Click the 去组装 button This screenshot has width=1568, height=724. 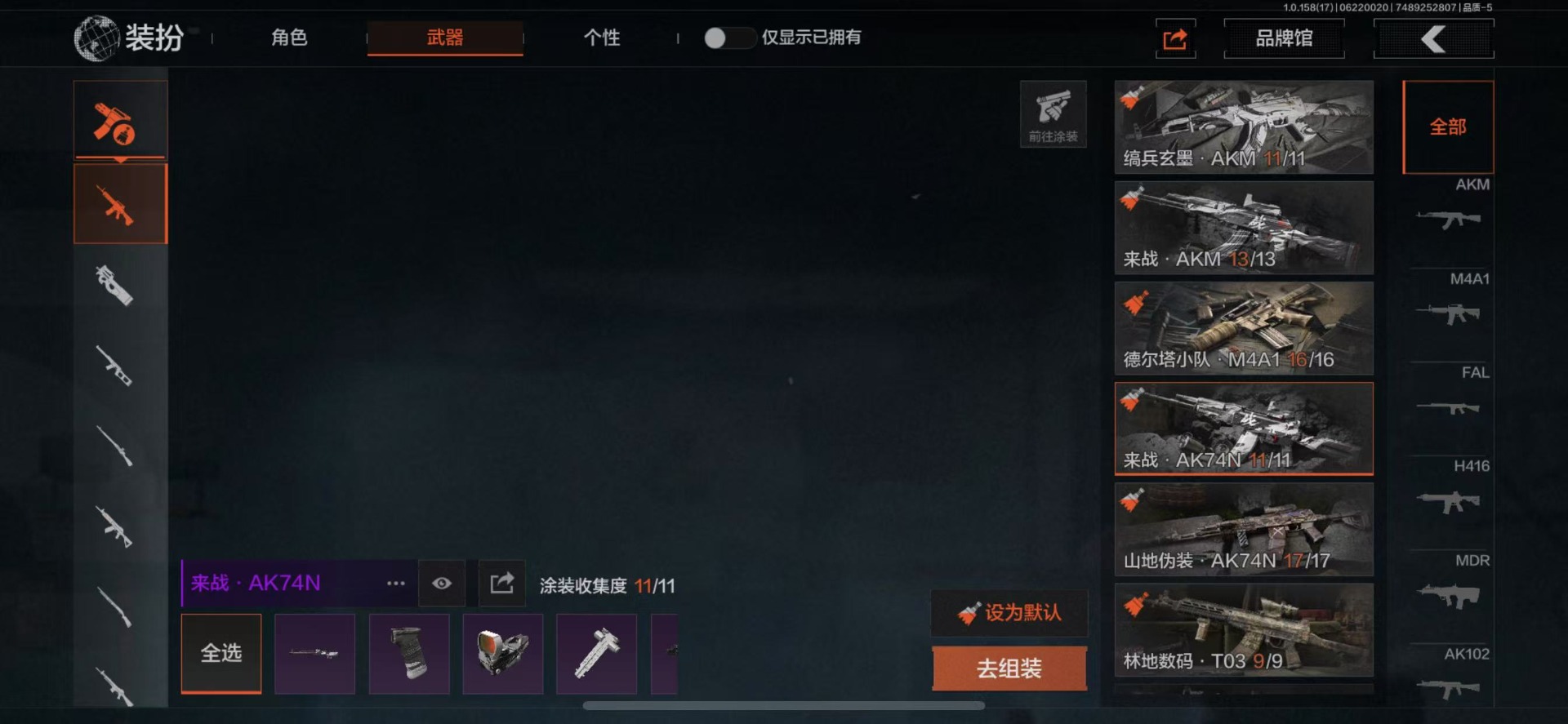pos(1009,668)
